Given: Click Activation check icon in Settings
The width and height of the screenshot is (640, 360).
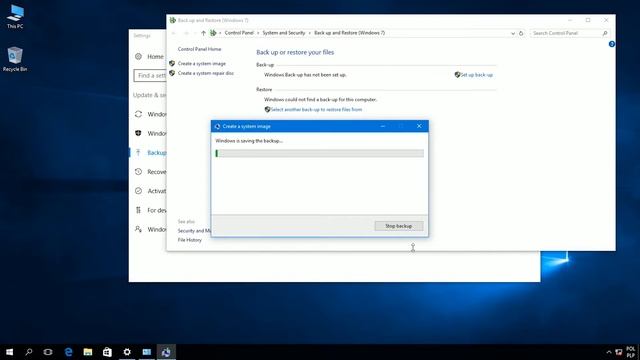Looking at the screenshot, I should pos(138,191).
